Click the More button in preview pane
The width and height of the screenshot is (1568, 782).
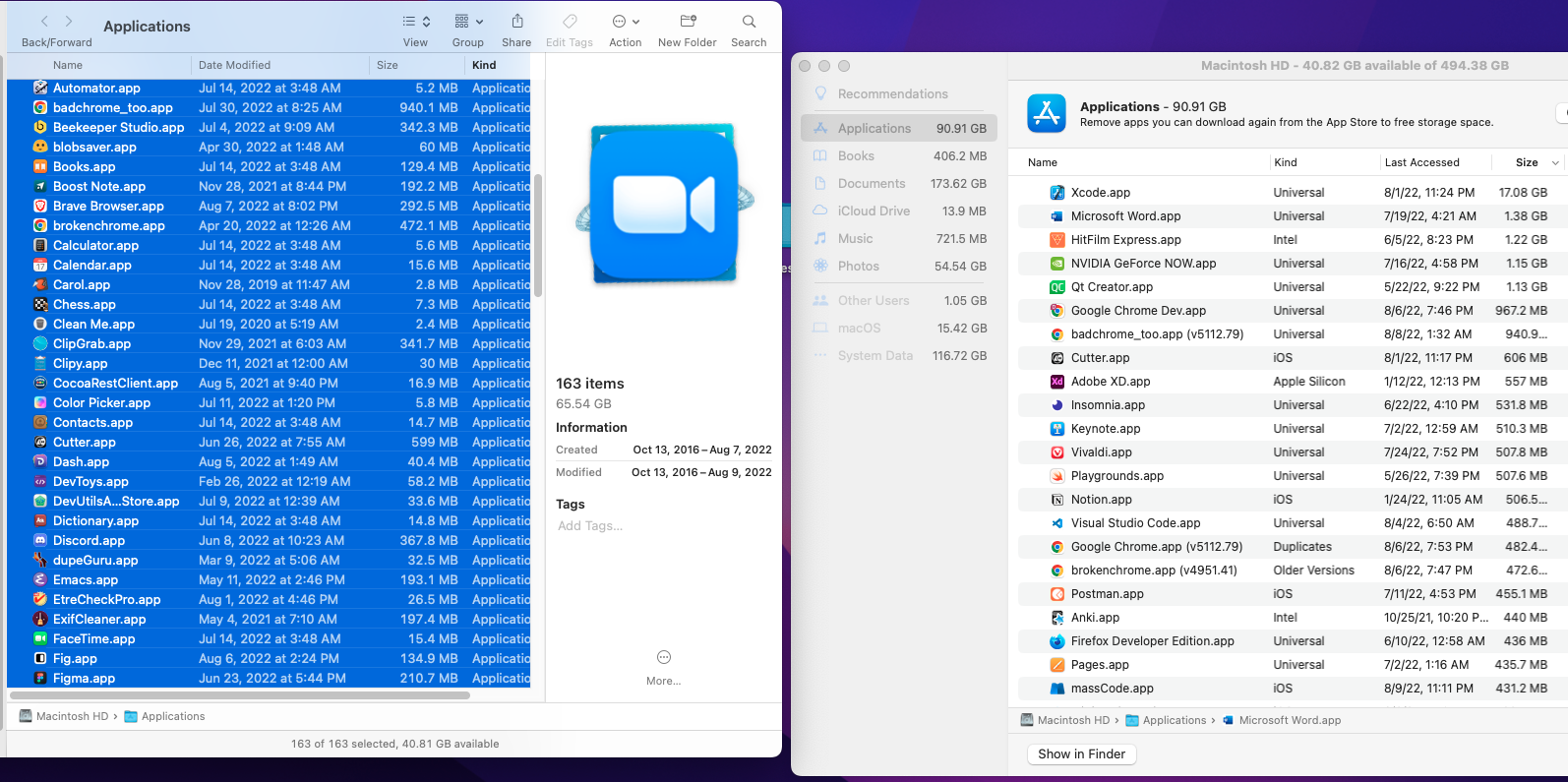(664, 666)
